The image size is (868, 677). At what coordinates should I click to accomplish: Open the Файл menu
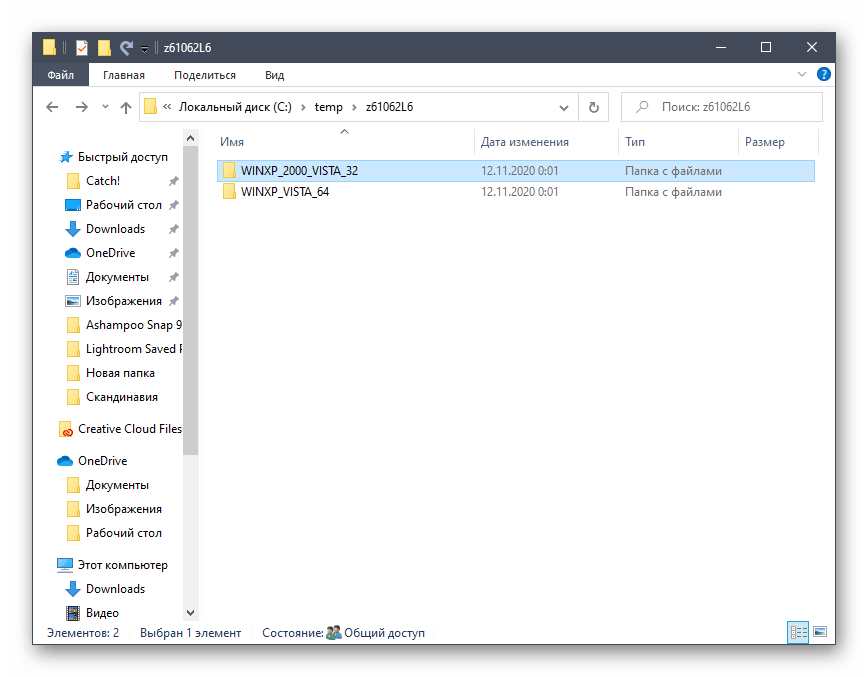click(60, 75)
